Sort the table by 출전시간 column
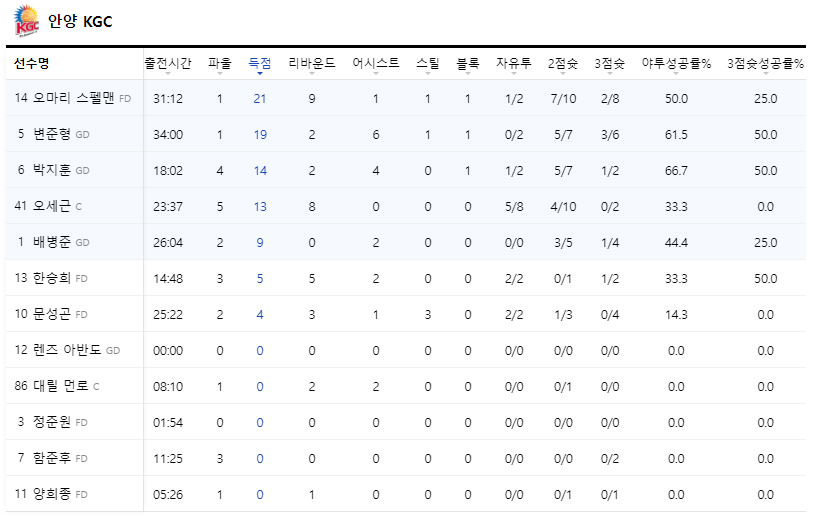Image resolution: width=813 pixels, height=518 pixels. (167, 64)
